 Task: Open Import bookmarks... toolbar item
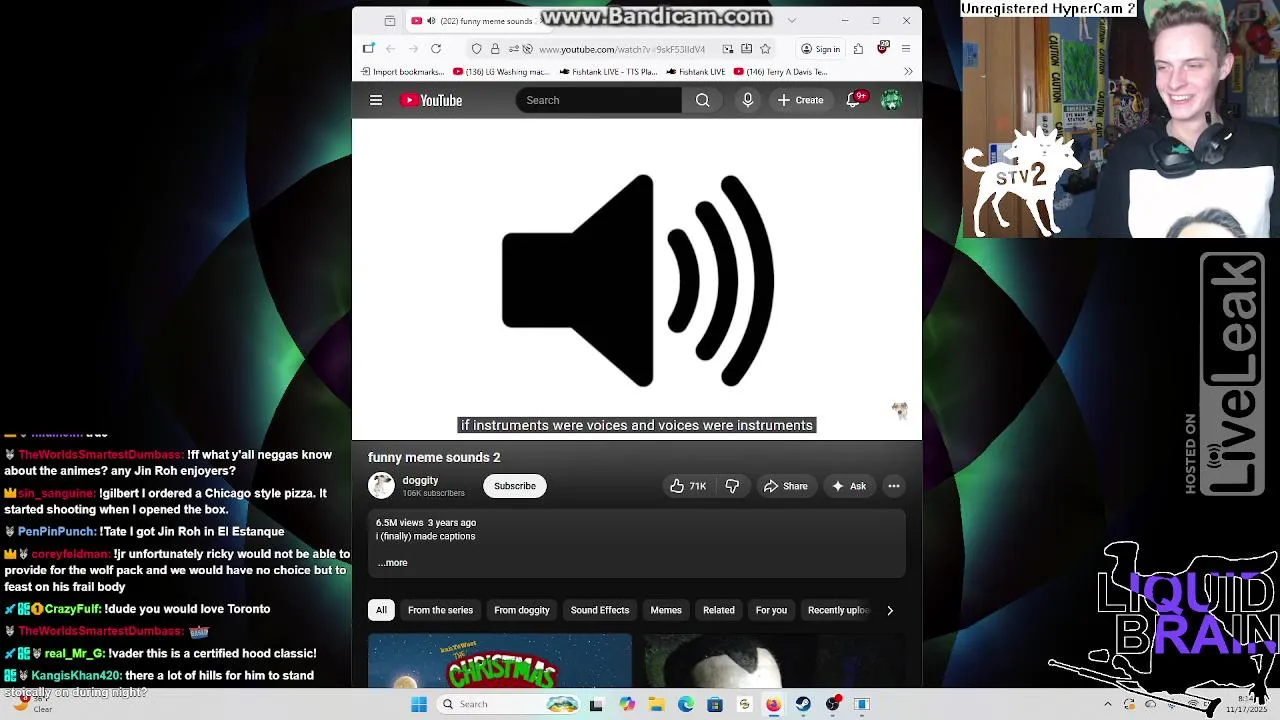click(x=402, y=72)
